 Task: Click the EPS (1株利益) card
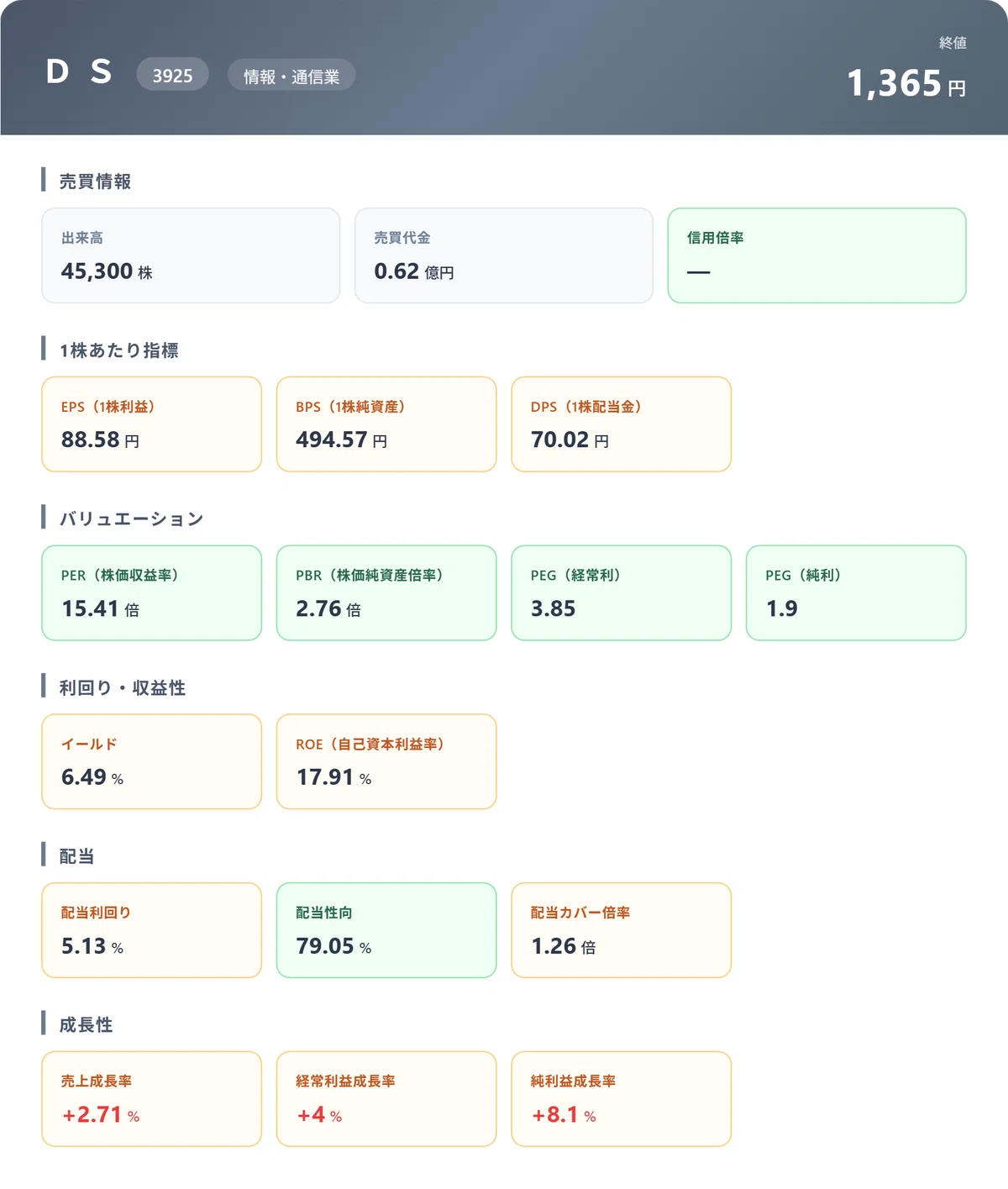(152, 424)
